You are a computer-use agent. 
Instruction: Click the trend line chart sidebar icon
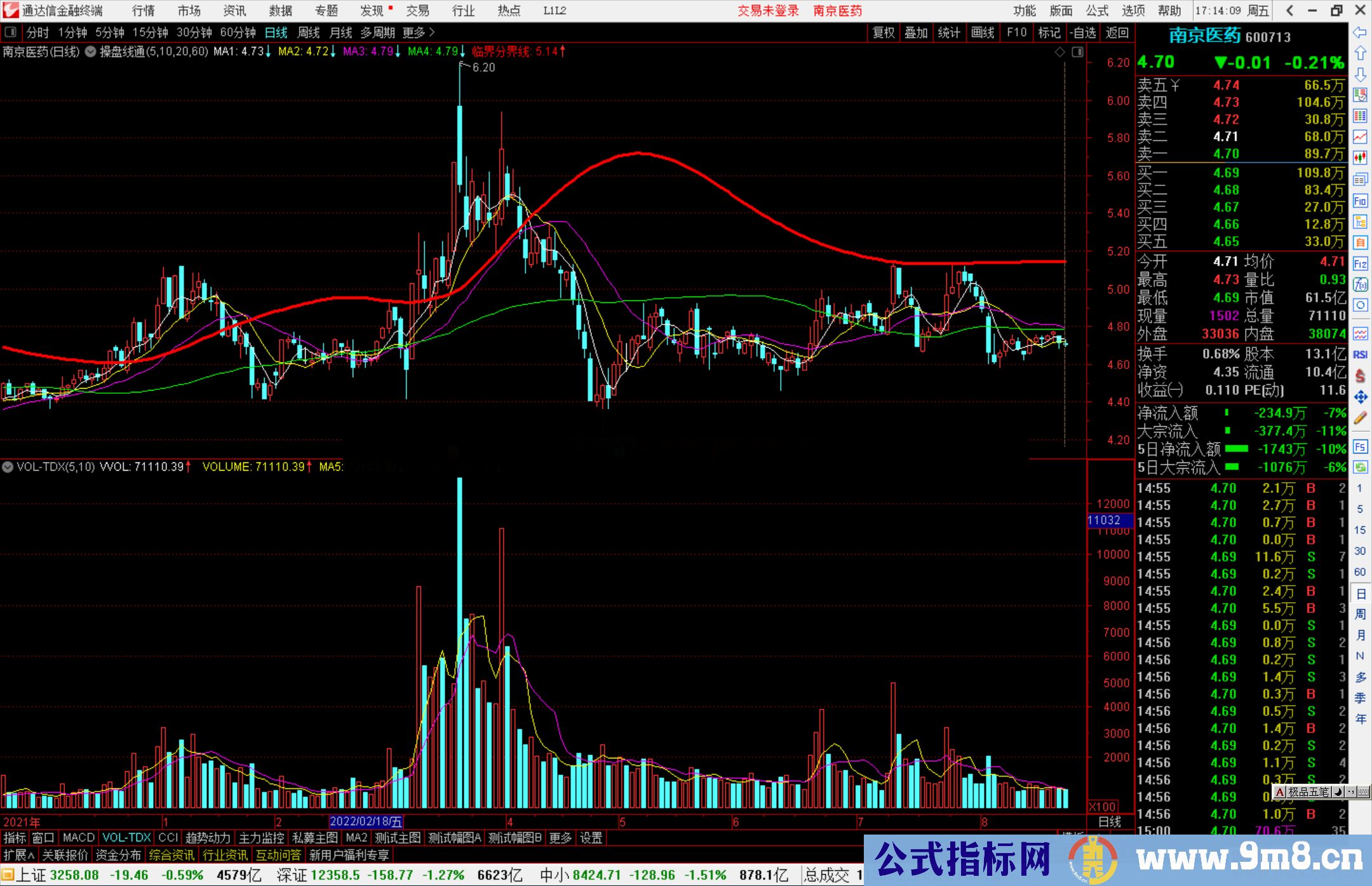pos(1360,137)
